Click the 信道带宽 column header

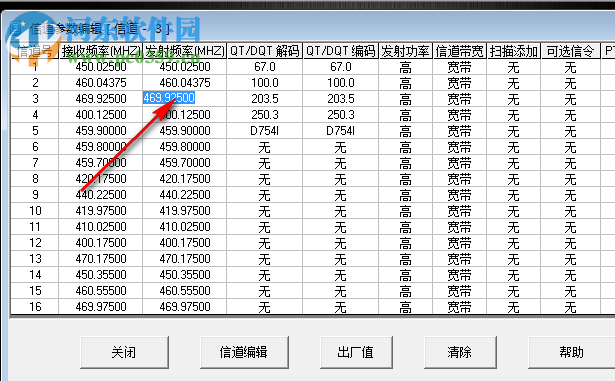pyautogui.click(x=459, y=51)
